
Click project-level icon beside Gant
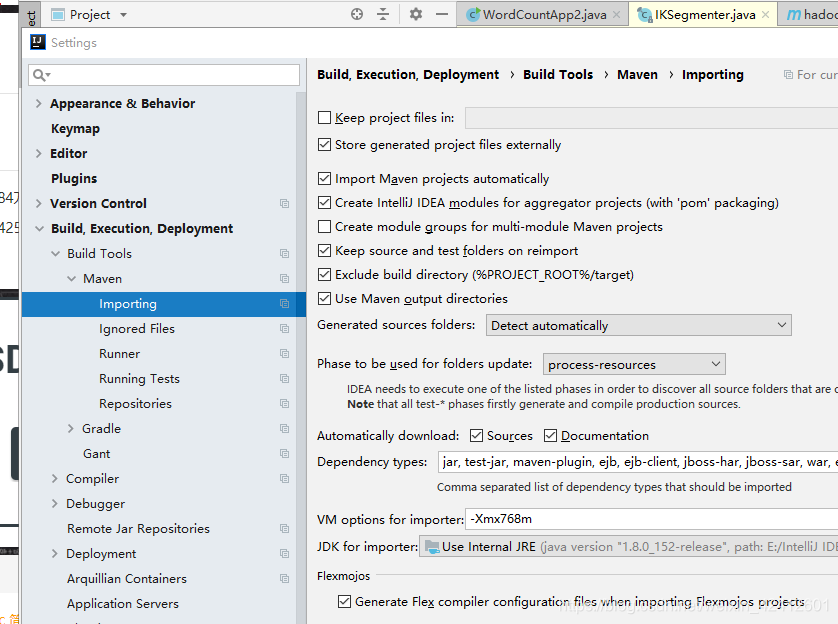(x=284, y=454)
